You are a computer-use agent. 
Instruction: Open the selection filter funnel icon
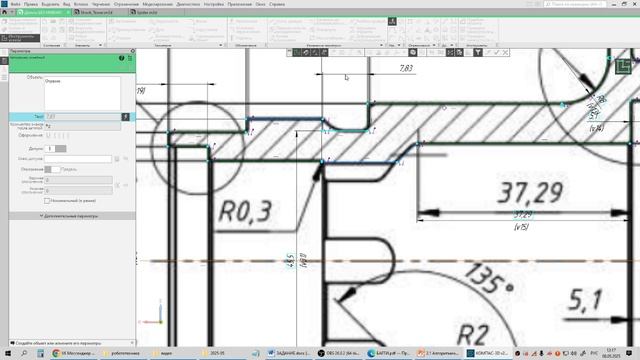pyautogui.click(x=478, y=52)
